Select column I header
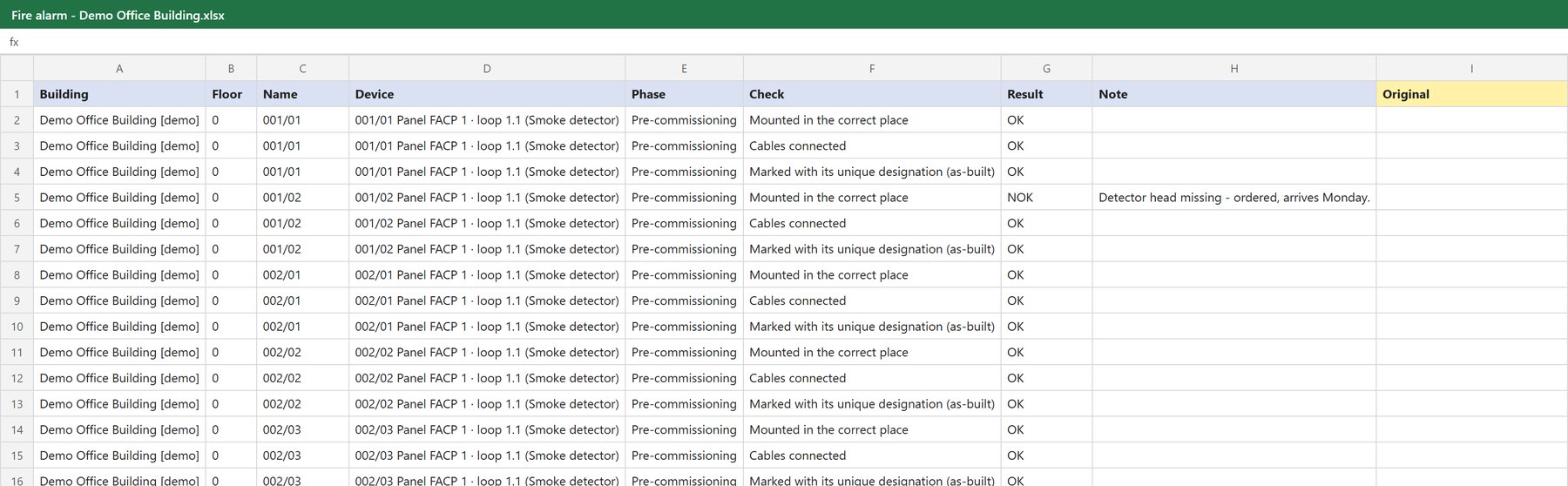The width and height of the screenshot is (1568, 486). pos(1472,69)
